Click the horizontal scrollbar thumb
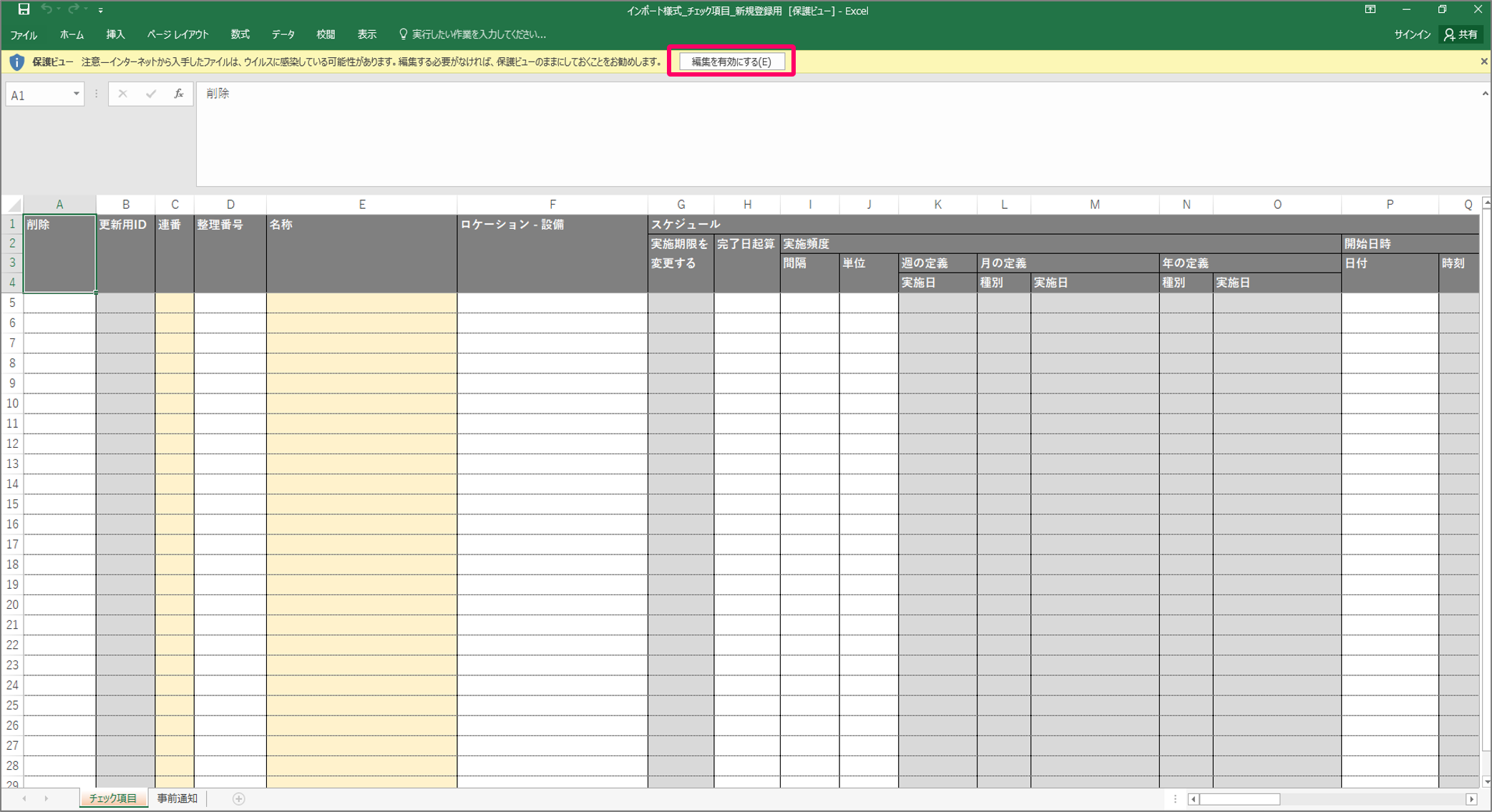This screenshot has height=812, width=1492. [x=1239, y=799]
